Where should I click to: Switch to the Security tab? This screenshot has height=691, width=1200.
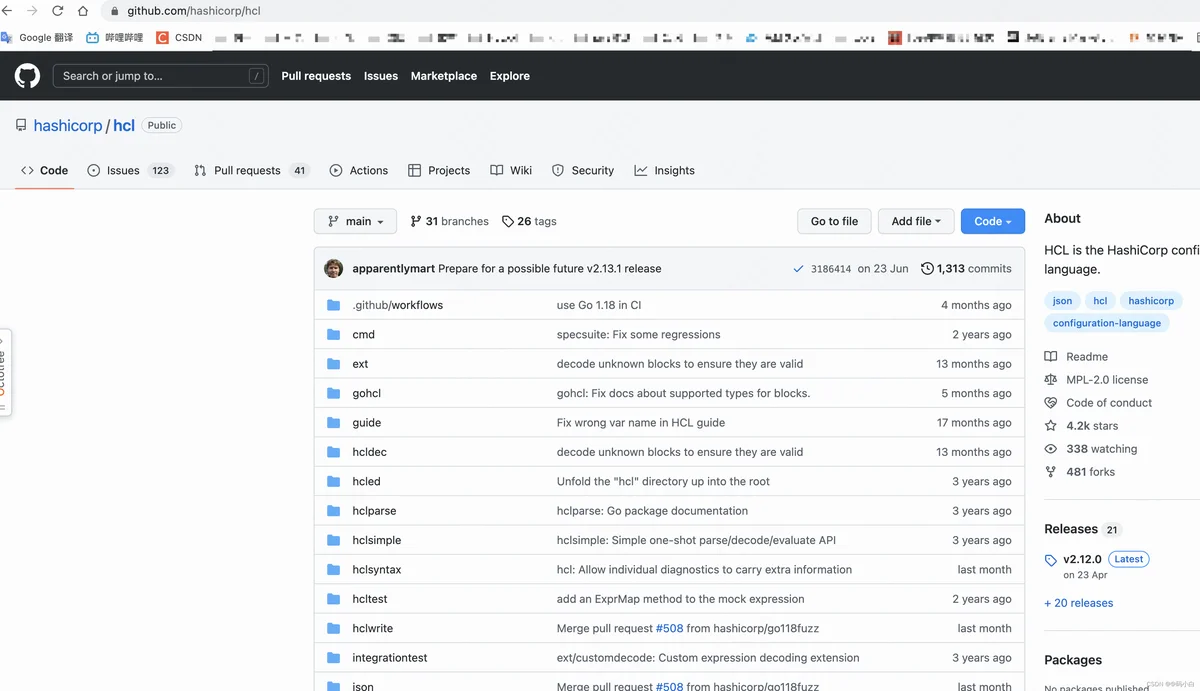tap(583, 170)
